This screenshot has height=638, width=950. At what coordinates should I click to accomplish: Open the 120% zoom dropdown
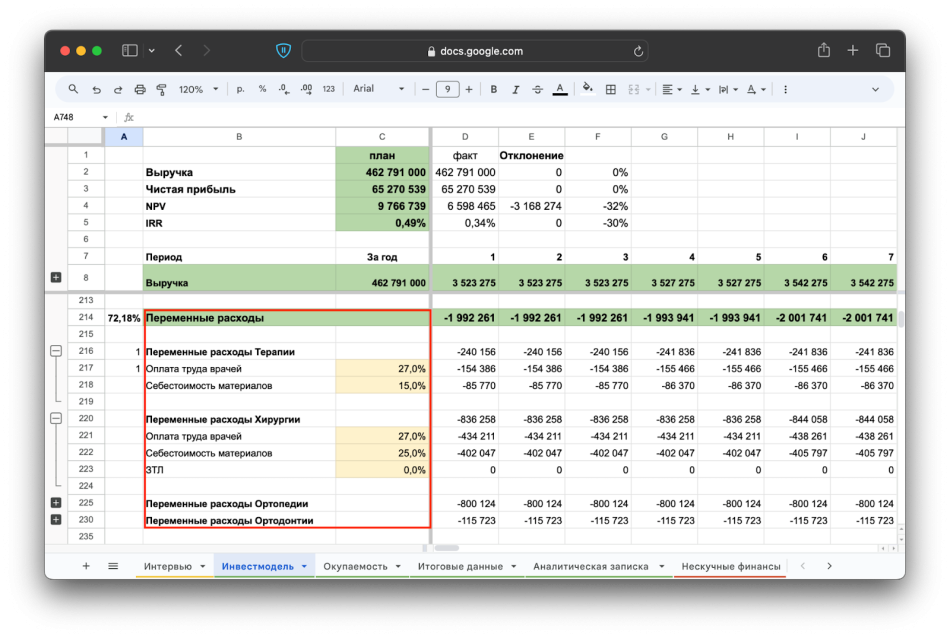pyautogui.click(x=198, y=89)
